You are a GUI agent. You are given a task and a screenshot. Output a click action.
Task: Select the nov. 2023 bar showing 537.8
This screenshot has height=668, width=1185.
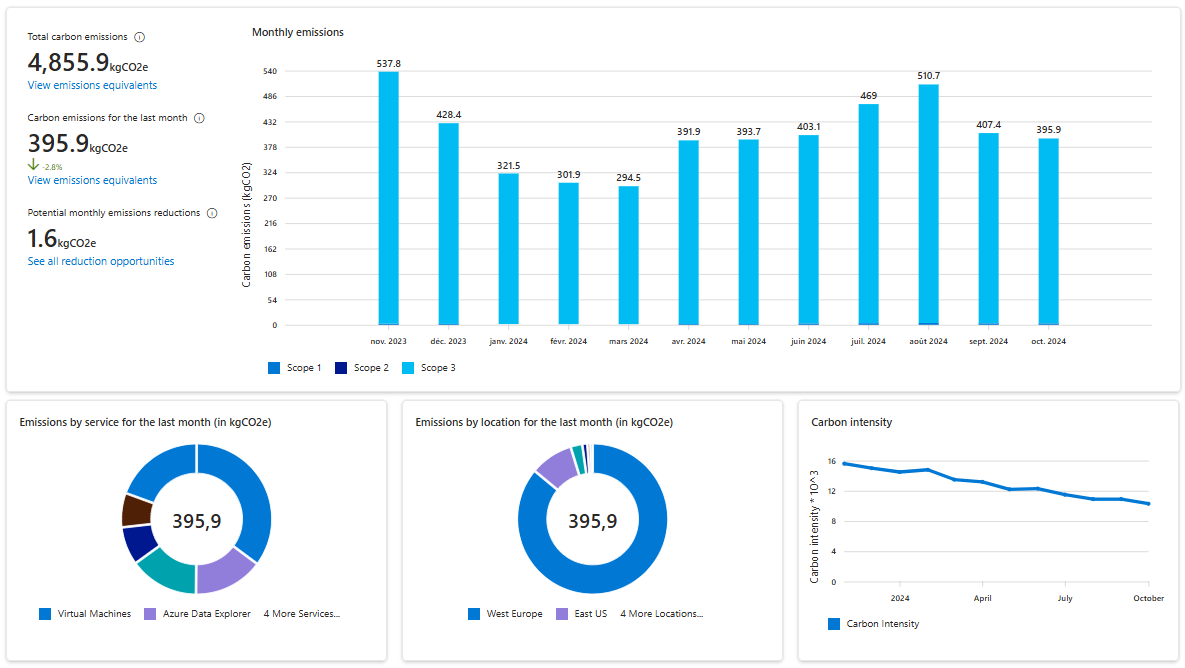tap(388, 198)
